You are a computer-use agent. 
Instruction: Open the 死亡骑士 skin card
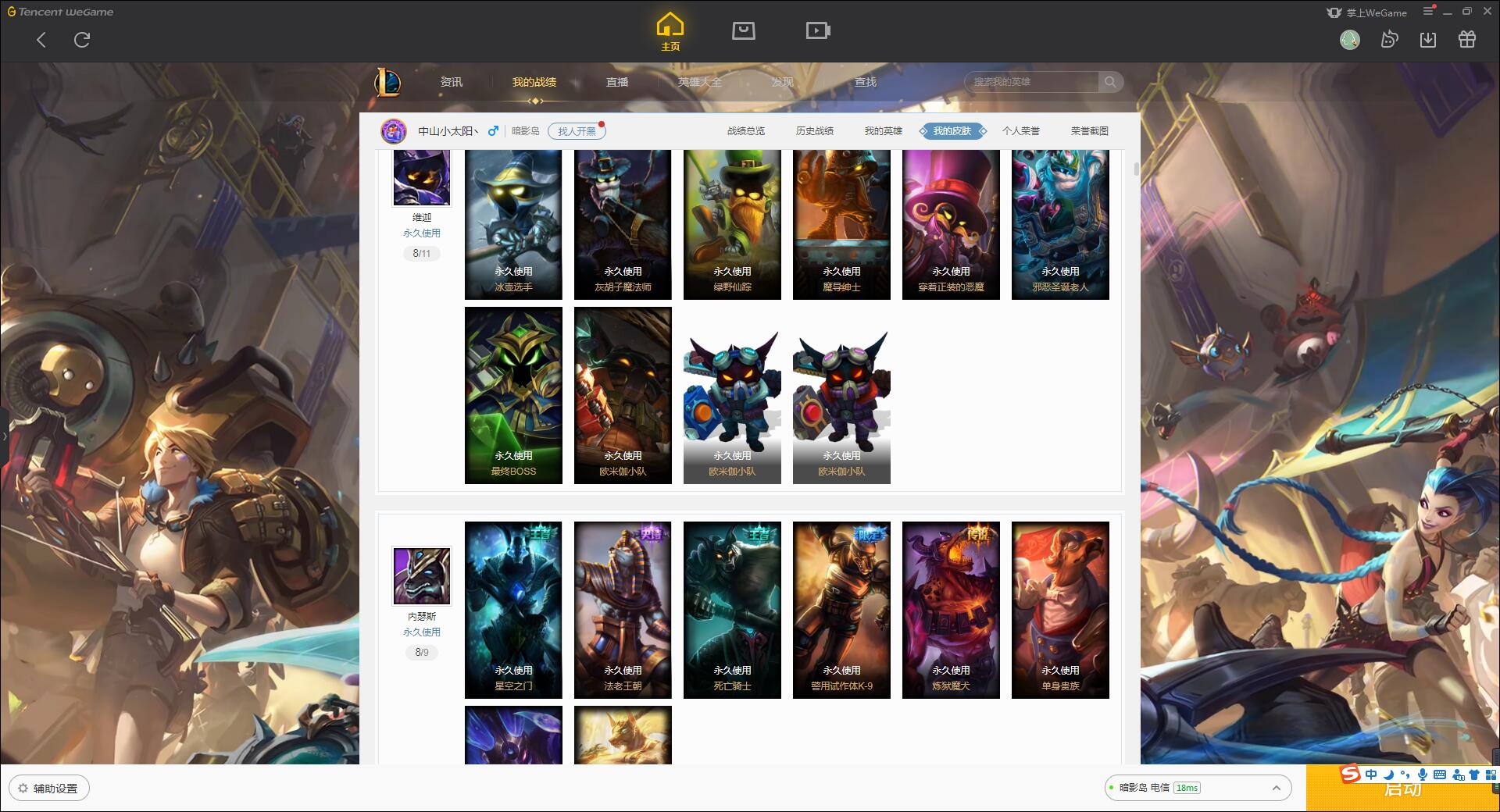(x=732, y=610)
